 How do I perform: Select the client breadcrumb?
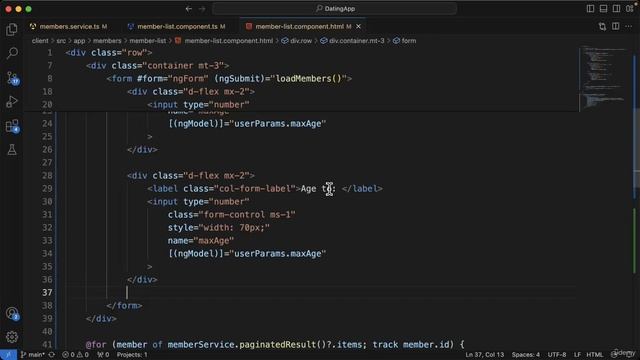(40, 41)
